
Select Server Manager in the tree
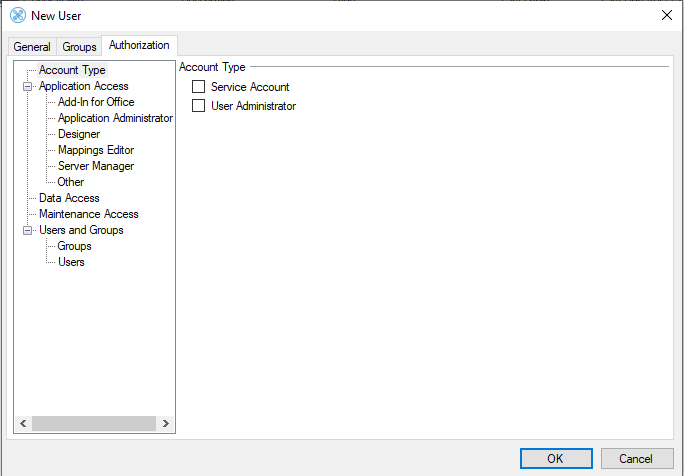[x=96, y=166]
